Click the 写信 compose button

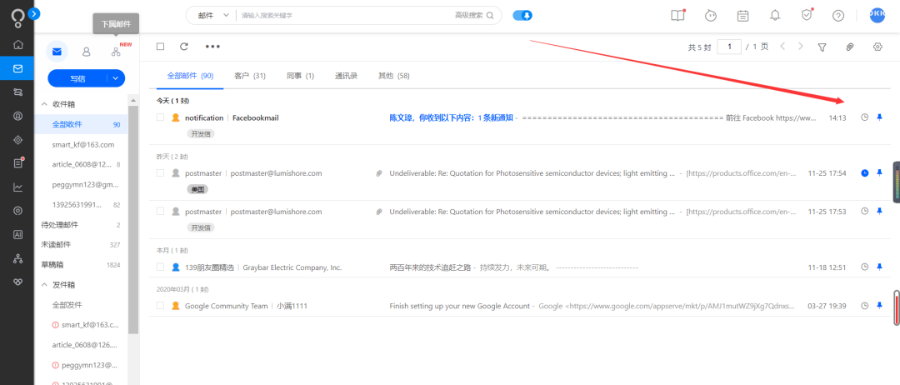(x=78, y=79)
